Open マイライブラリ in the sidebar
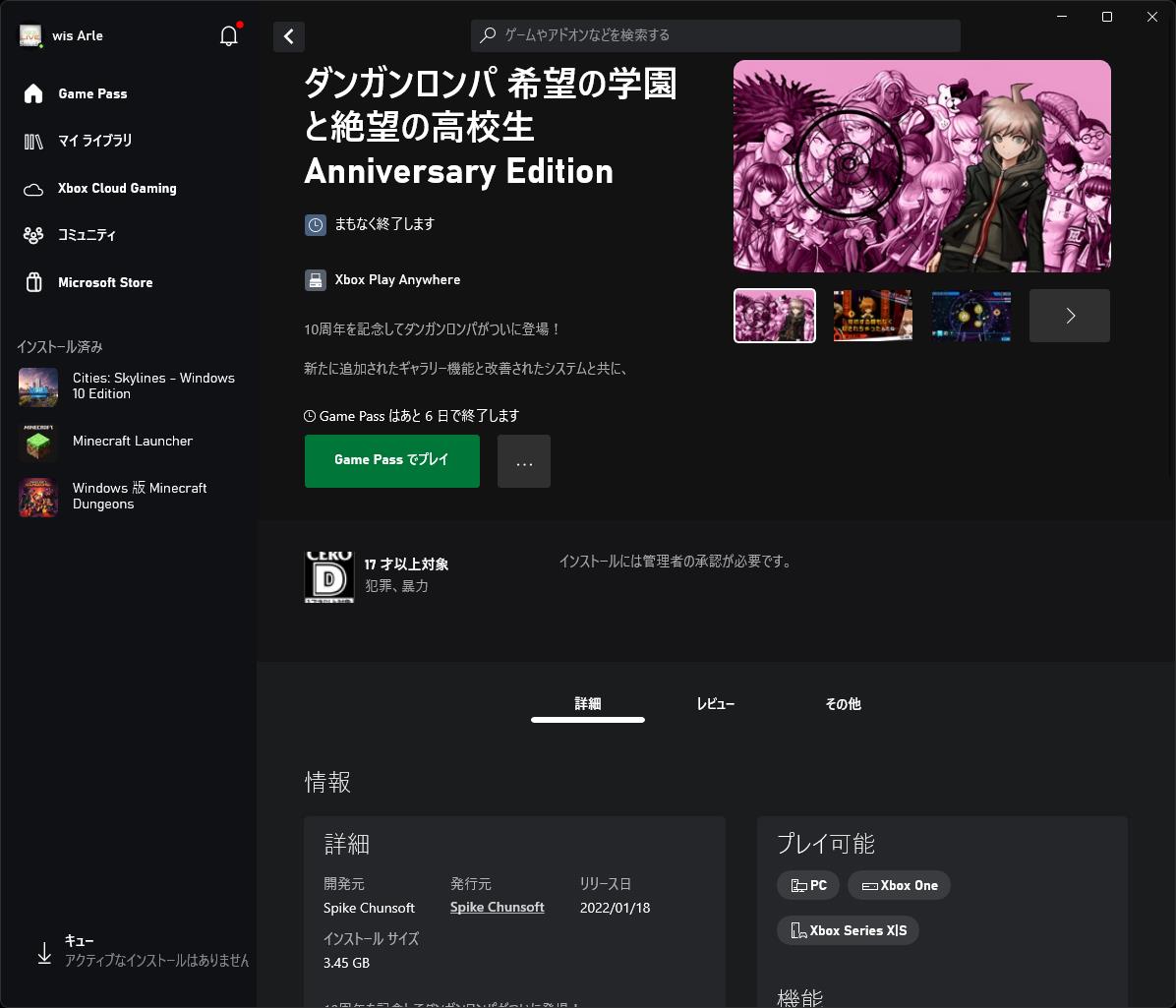Image resolution: width=1176 pixels, height=1008 pixels. 94,141
